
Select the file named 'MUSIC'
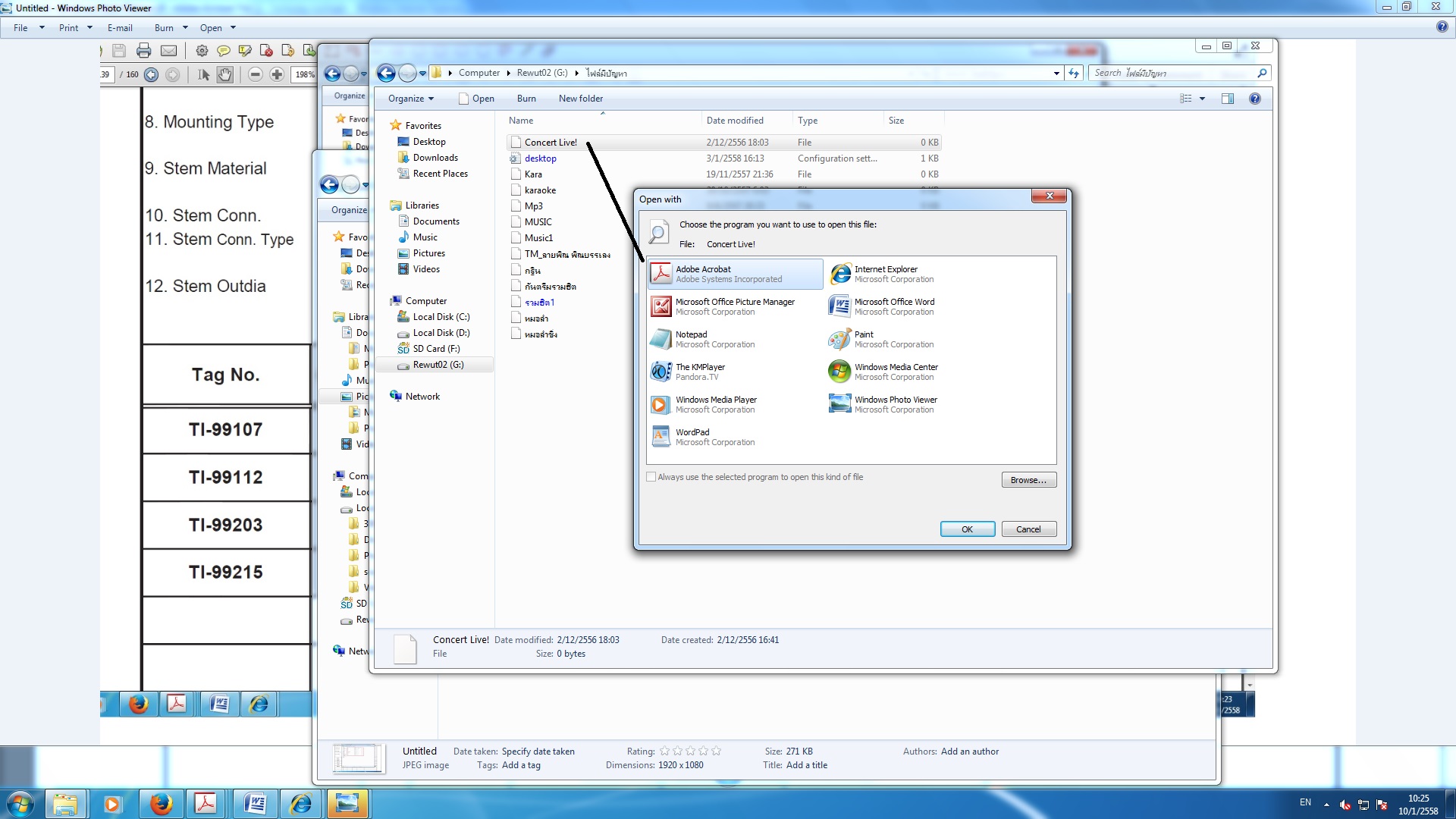point(538,222)
